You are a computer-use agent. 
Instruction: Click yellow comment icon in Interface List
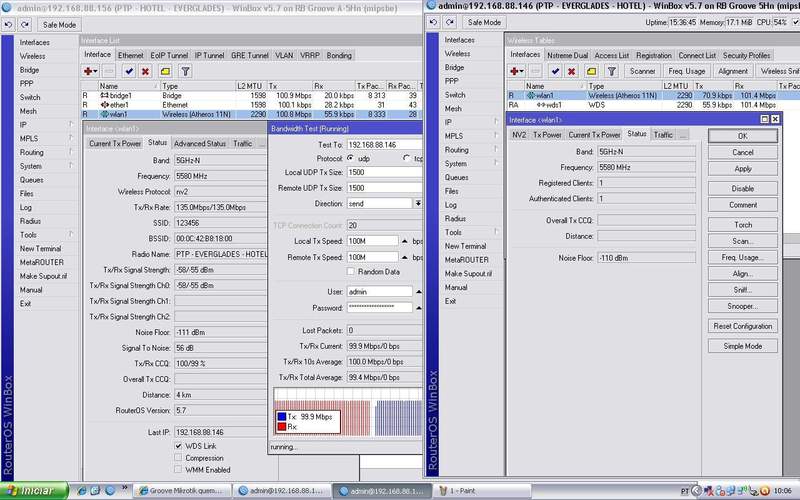(x=165, y=71)
